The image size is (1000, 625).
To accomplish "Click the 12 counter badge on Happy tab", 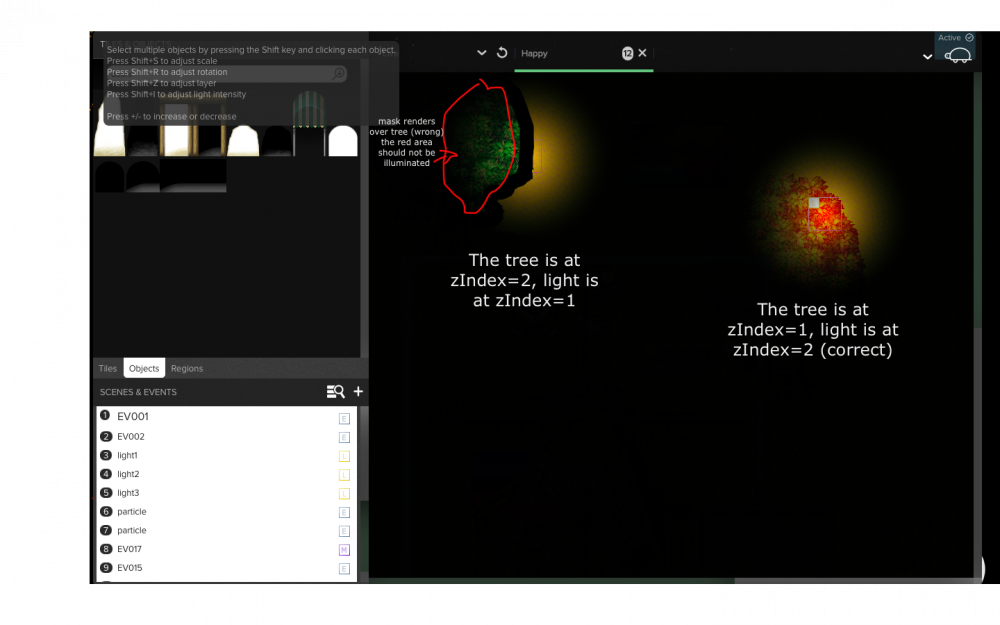I will (628, 54).
